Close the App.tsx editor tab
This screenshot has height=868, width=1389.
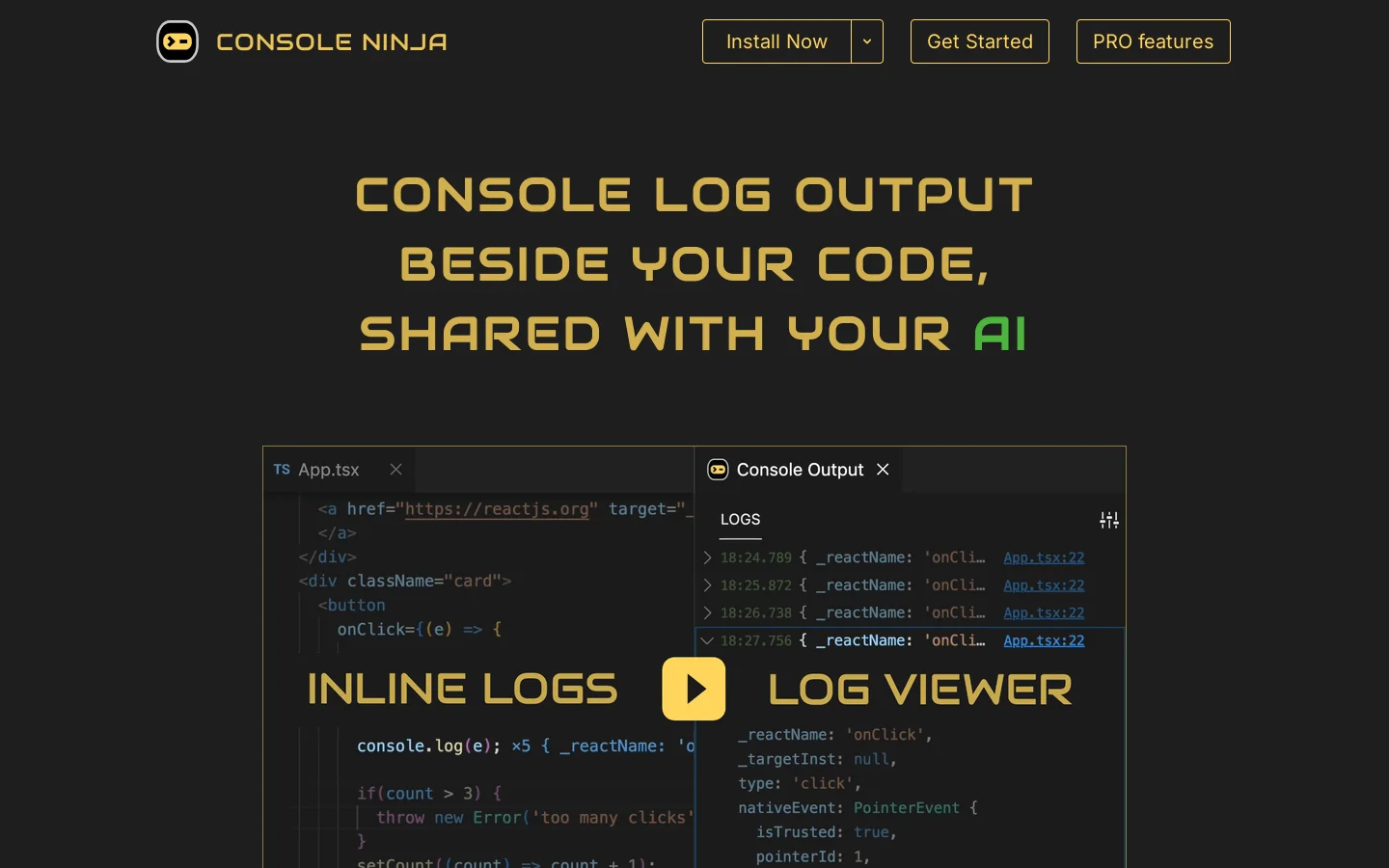click(395, 470)
